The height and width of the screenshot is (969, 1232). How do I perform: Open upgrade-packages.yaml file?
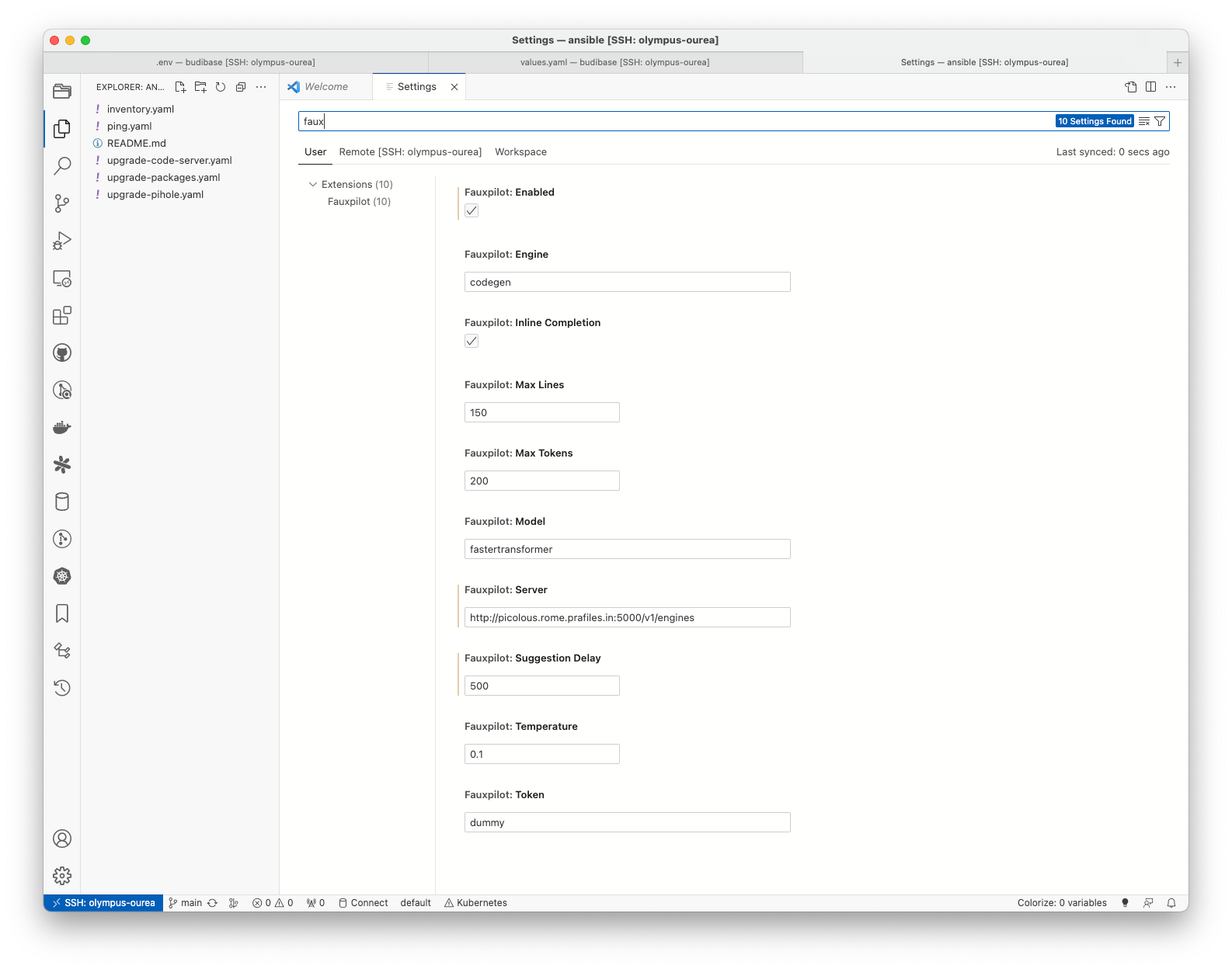(180, 177)
